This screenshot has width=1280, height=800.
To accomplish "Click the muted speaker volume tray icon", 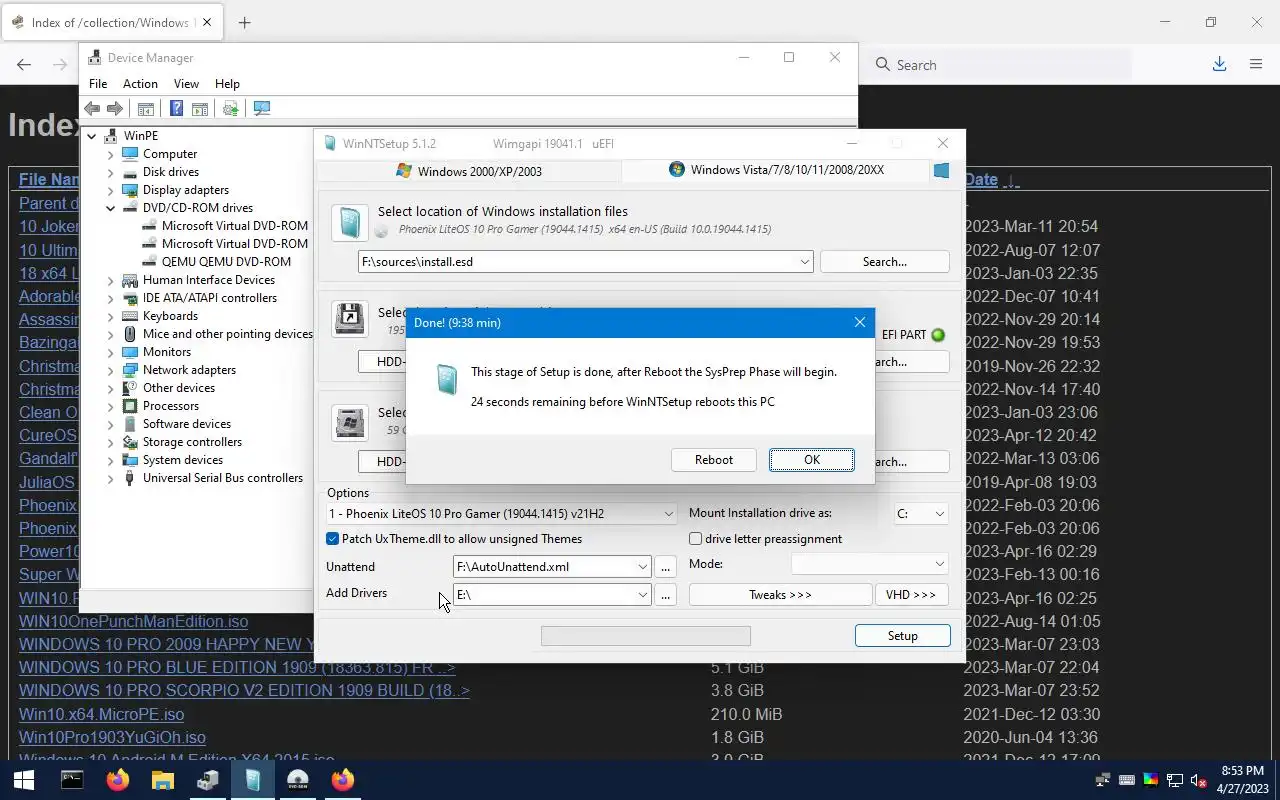I will coord(1199,780).
